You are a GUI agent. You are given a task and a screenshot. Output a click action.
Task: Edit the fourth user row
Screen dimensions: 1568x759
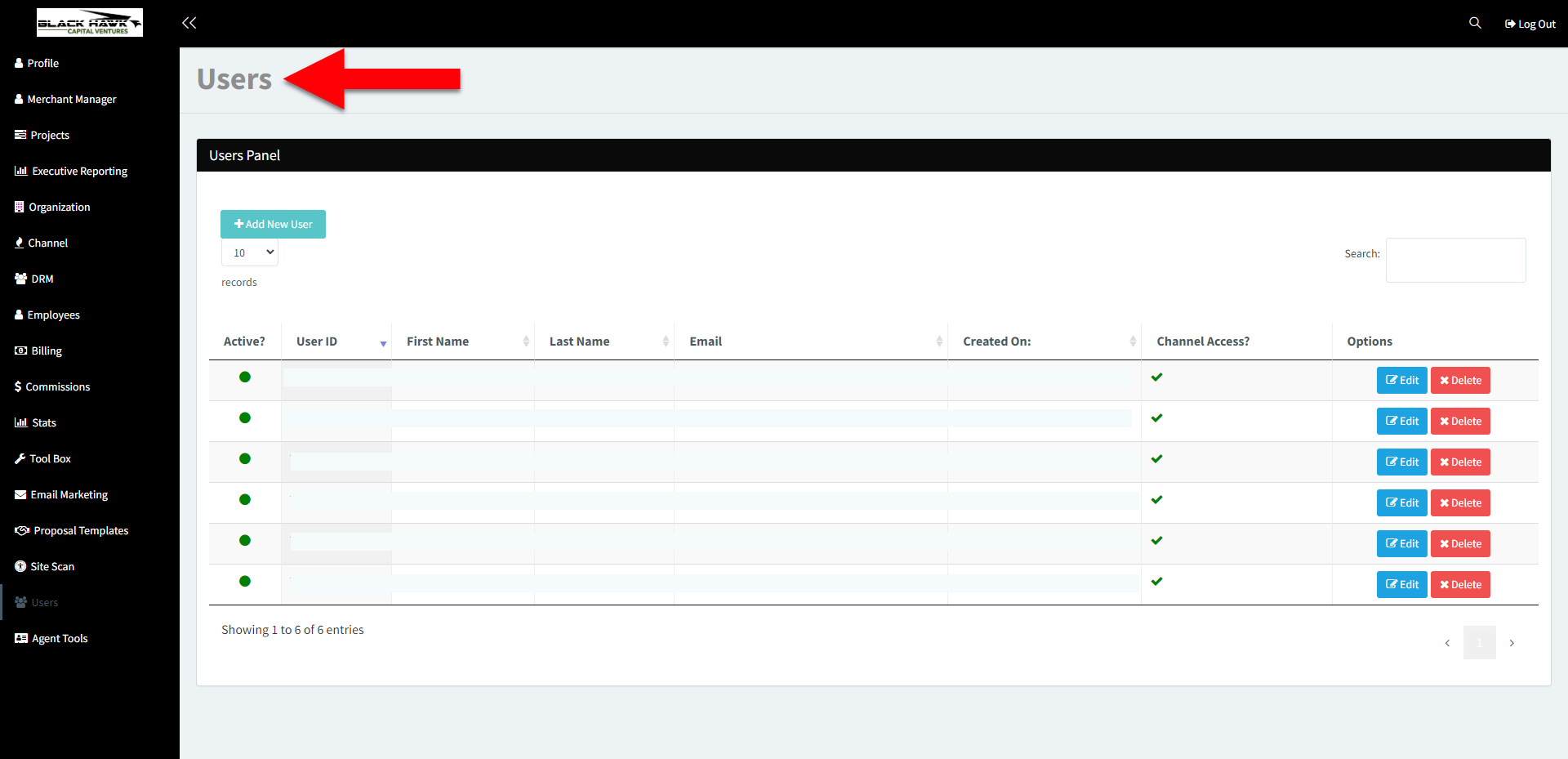[1401, 502]
